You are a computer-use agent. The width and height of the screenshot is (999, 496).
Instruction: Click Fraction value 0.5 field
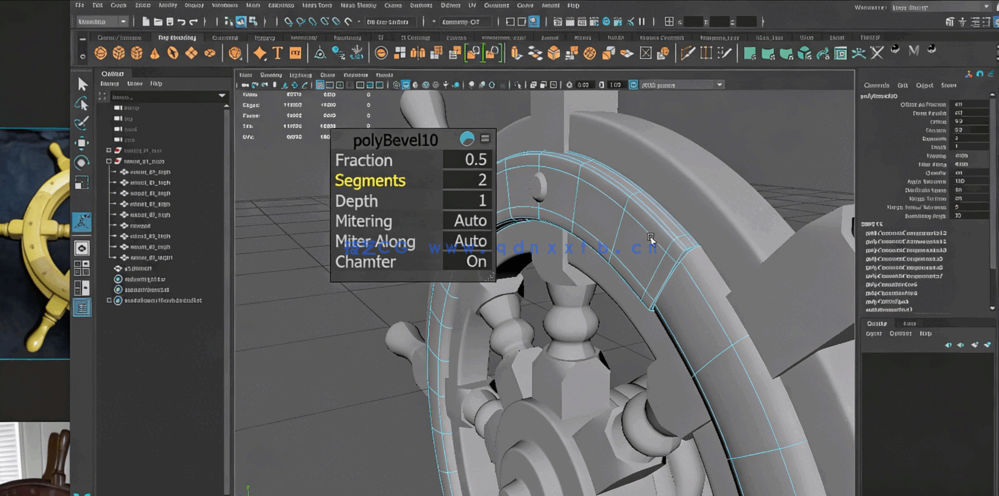pos(467,160)
